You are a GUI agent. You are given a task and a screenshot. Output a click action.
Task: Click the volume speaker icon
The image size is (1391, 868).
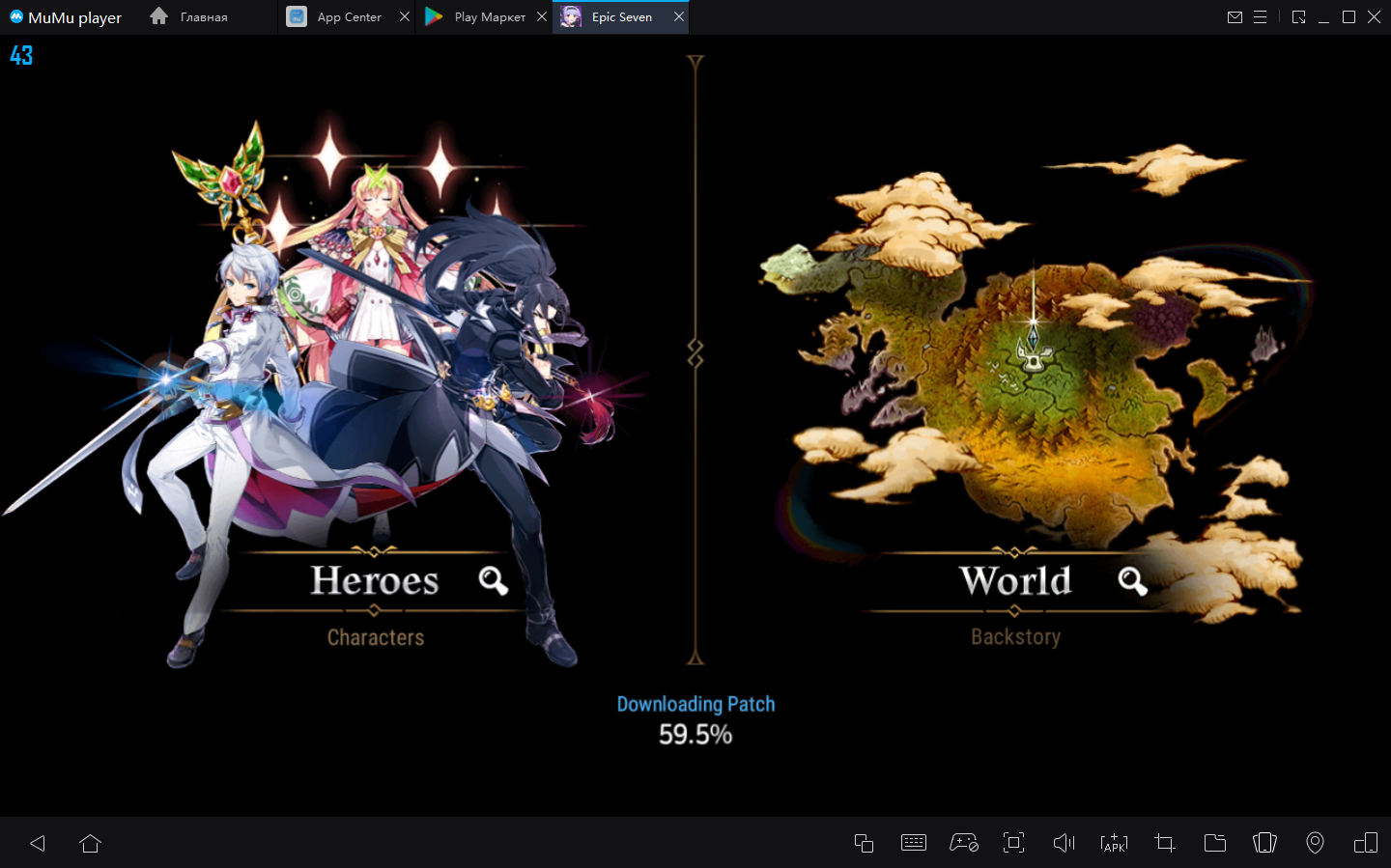1064,843
